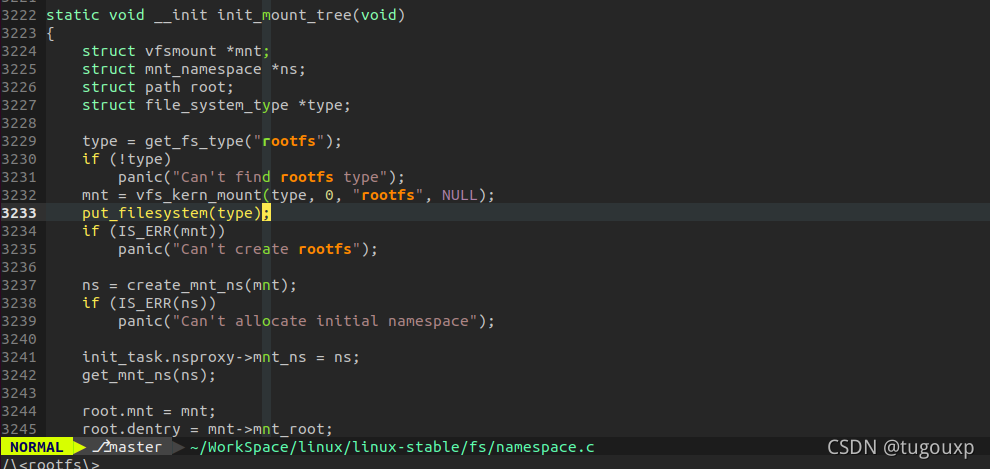Click line number 3241
The image size is (990, 469).
pos(18,357)
